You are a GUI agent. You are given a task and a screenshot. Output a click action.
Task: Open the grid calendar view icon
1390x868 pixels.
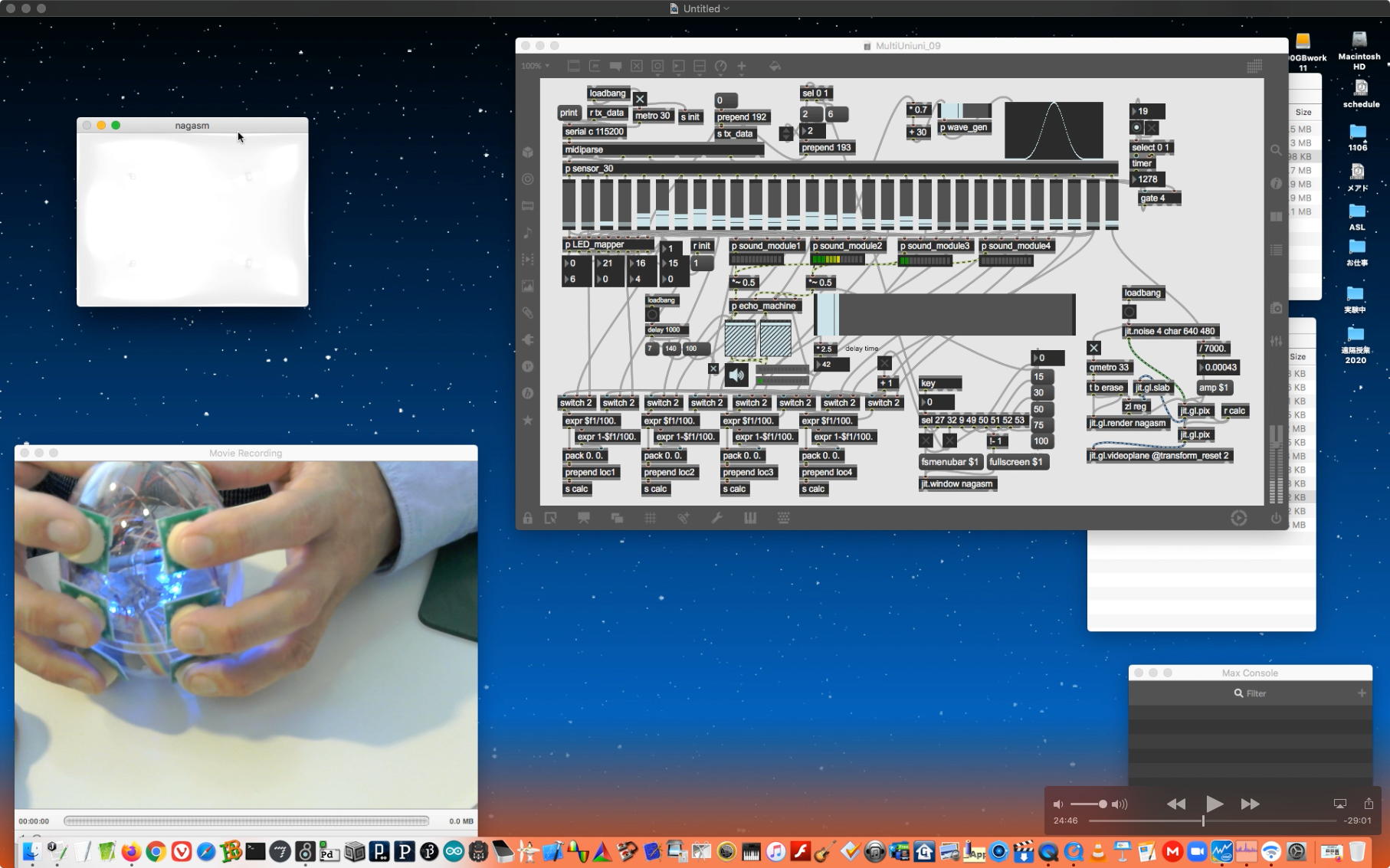coord(1254,67)
